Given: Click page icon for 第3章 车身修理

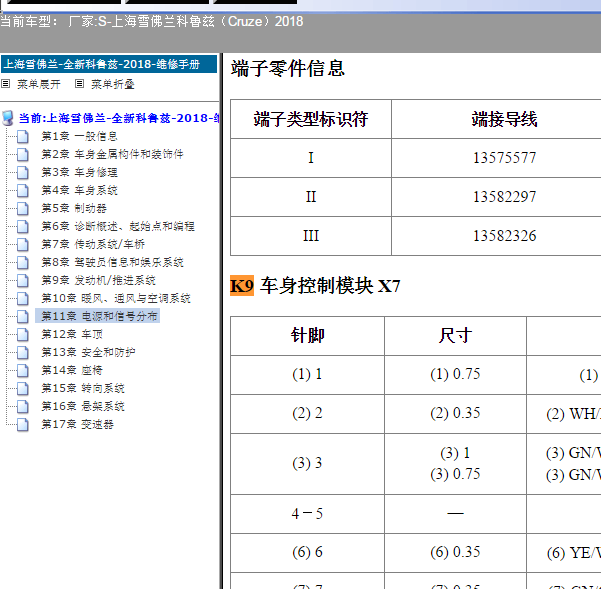Looking at the screenshot, I should 23,172.
